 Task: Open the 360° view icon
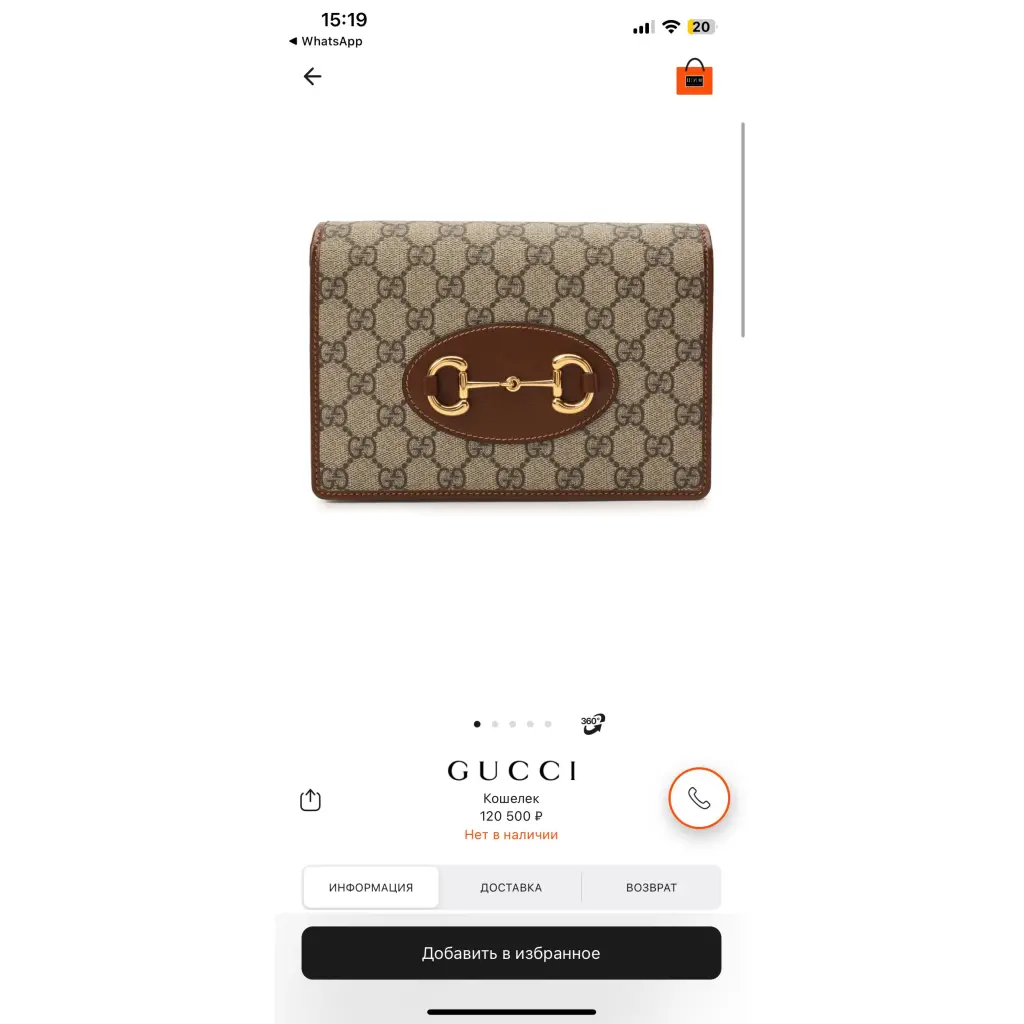[x=592, y=724]
